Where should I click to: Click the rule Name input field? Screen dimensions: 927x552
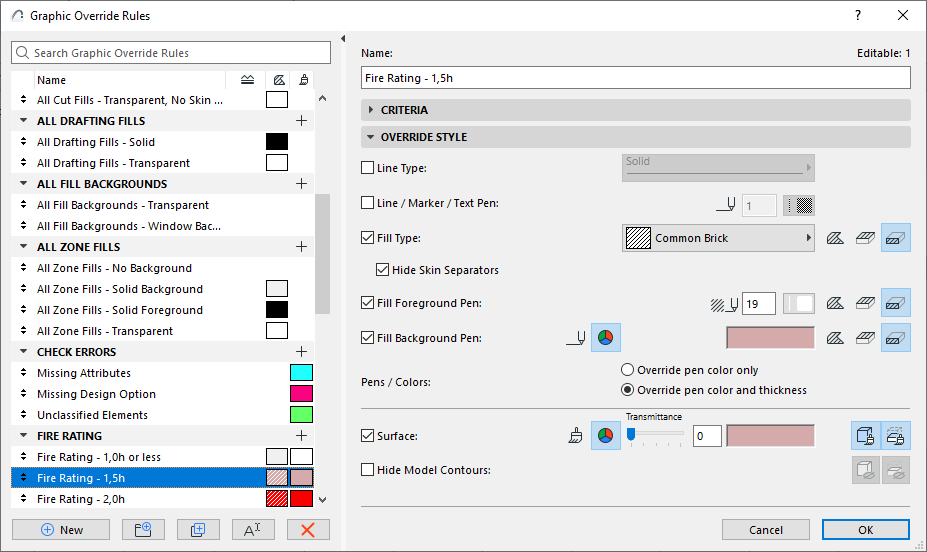click(x=636, y=78)
